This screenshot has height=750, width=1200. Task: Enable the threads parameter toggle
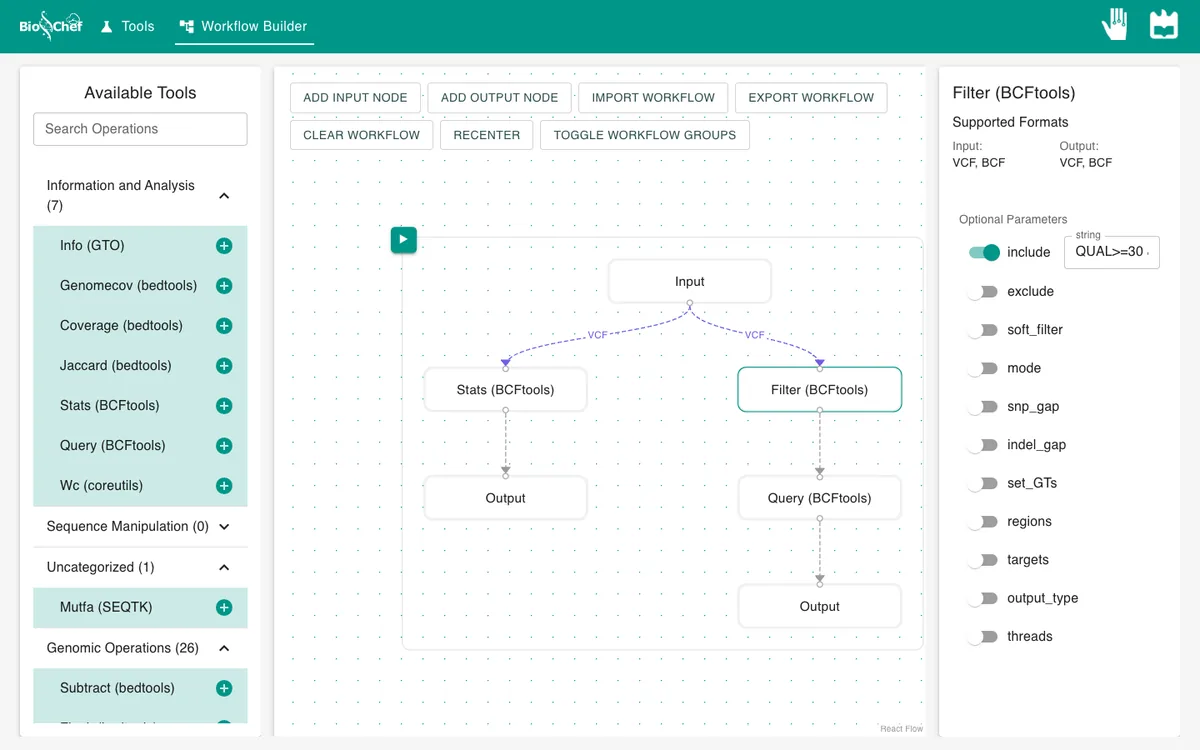(x=984, y=637)
